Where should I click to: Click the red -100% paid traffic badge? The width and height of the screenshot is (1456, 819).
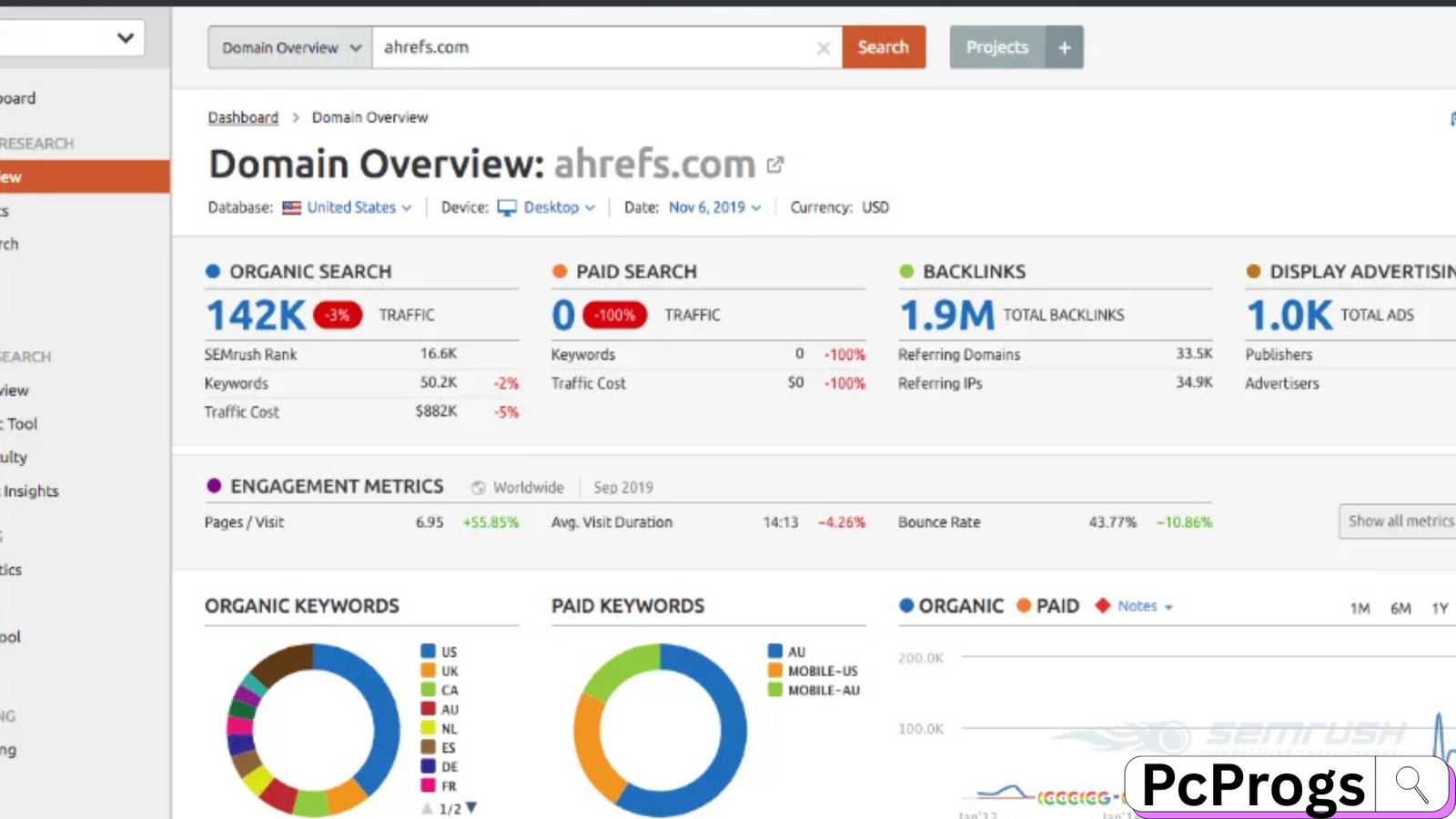click(615, 315)
